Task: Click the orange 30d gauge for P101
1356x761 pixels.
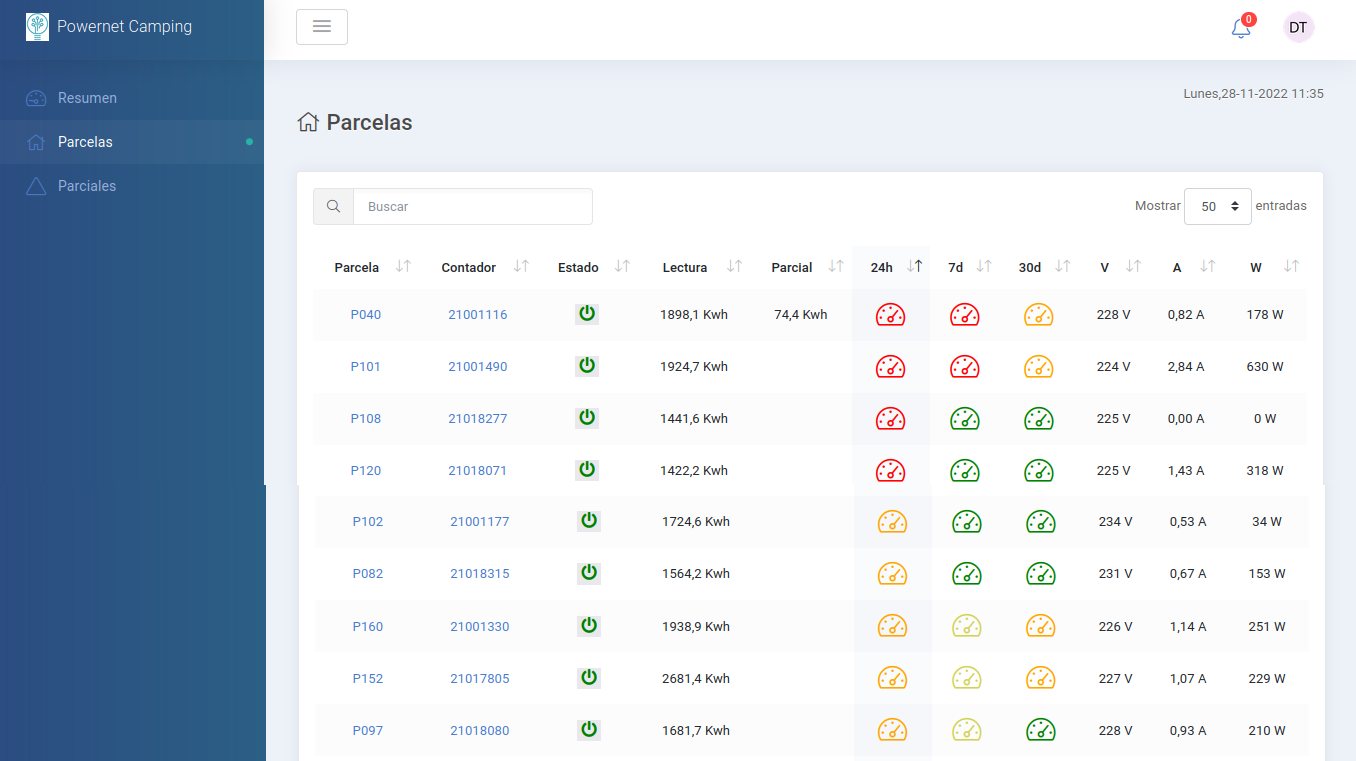Action: click(1038, 367)
